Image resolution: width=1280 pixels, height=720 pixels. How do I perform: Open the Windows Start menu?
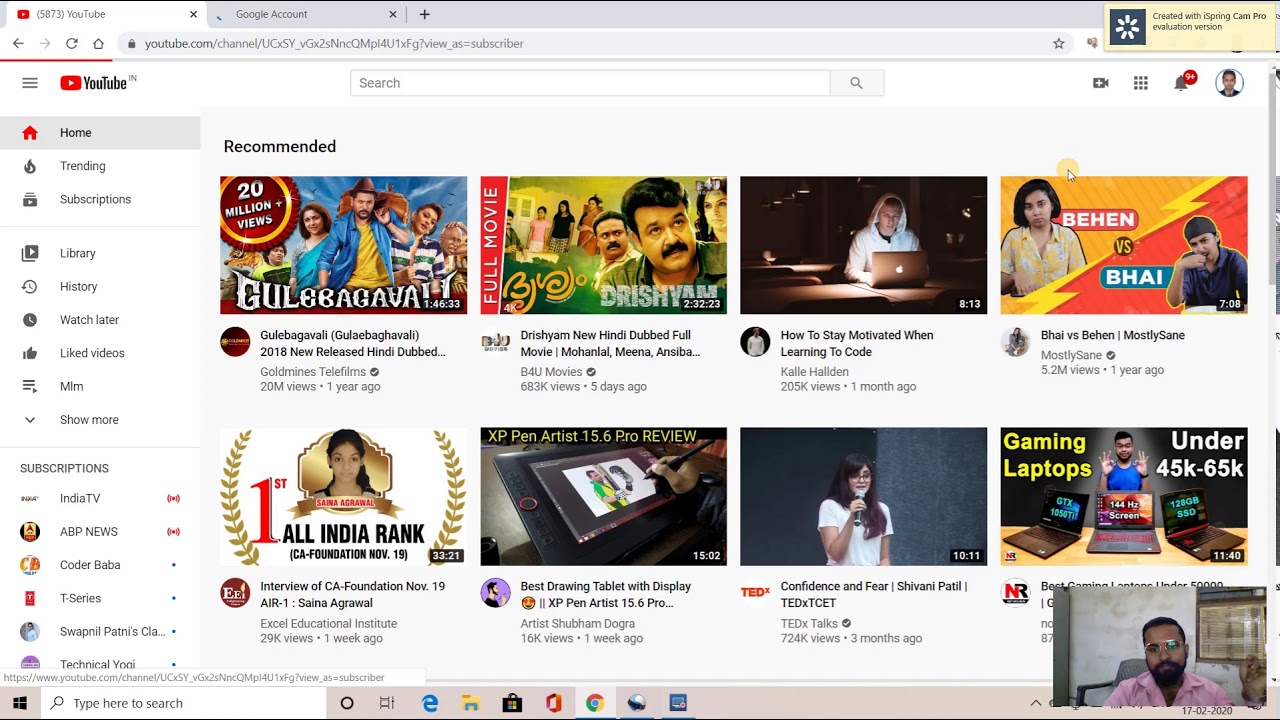(x=19, y=703)
